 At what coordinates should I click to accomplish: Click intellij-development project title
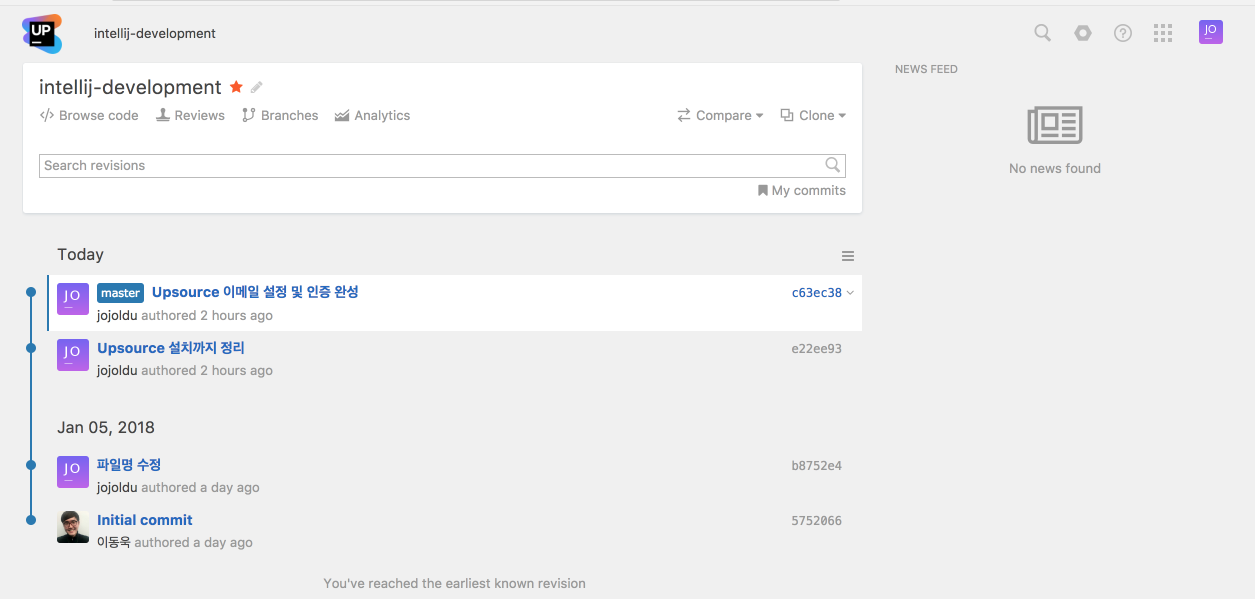130,87
